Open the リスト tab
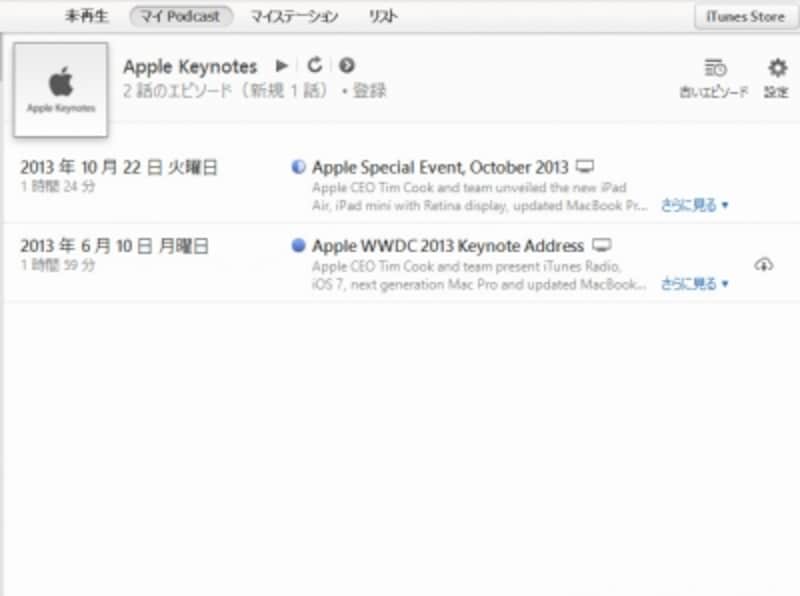 [383, 16]
